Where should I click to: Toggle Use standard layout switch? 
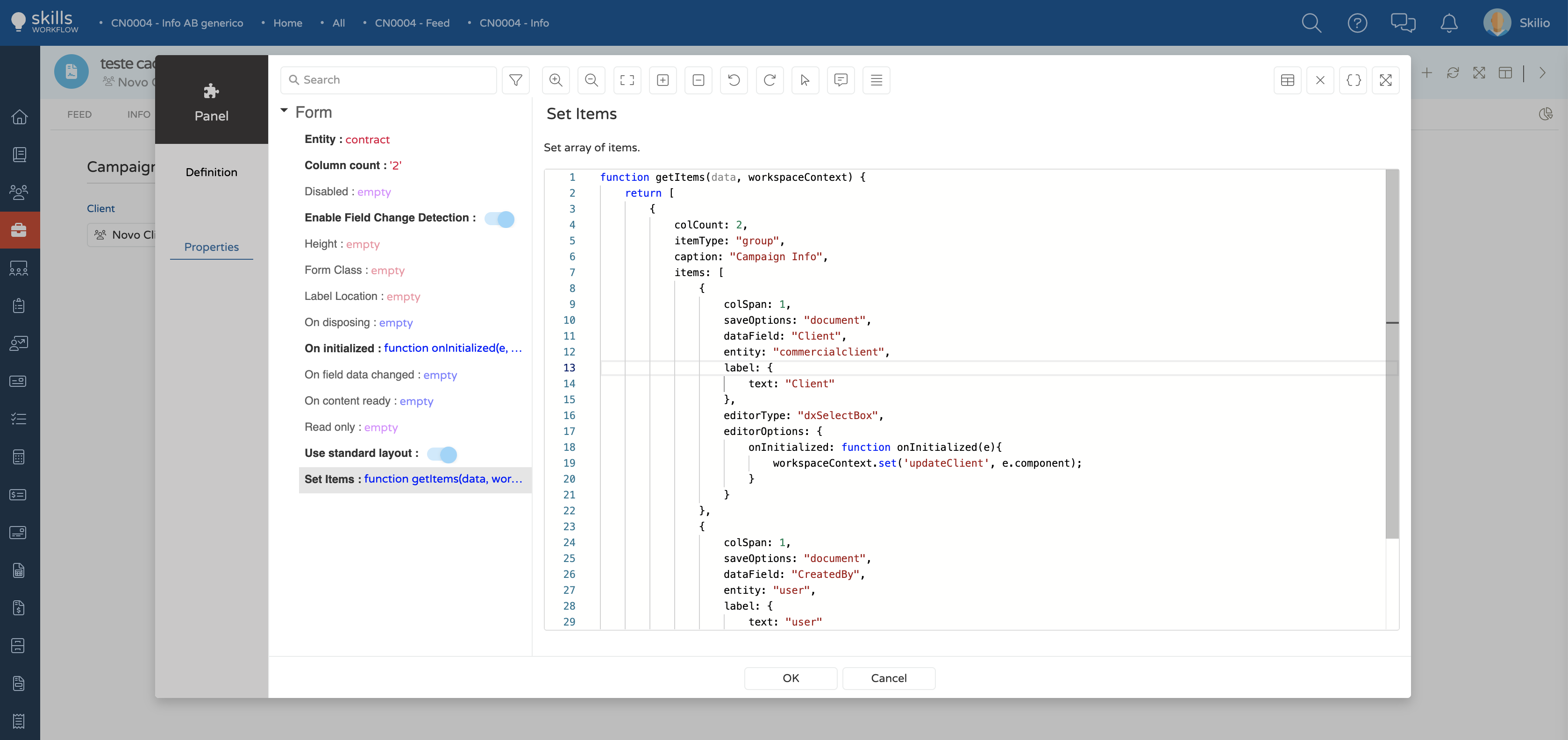pyautogui.click(x=442, y=454)
